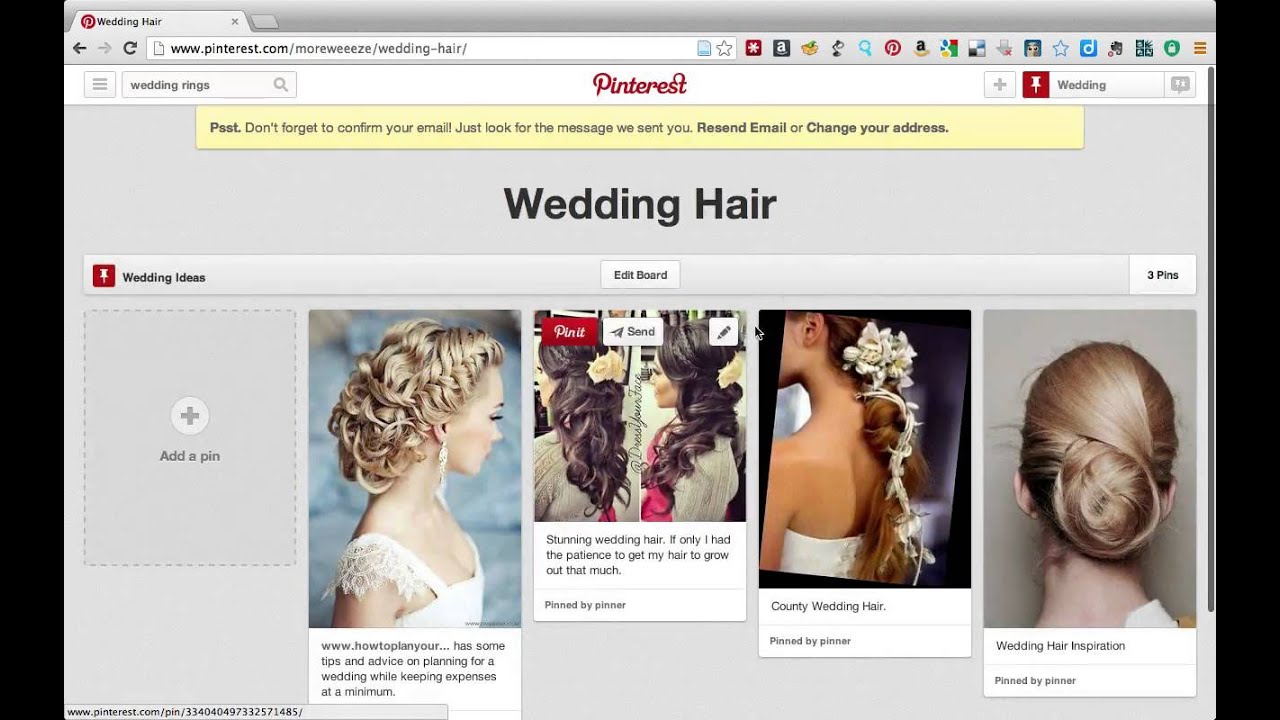Click the 3 Pins counter
The image size is (1280, 720).
click(x=1162, y=275)
